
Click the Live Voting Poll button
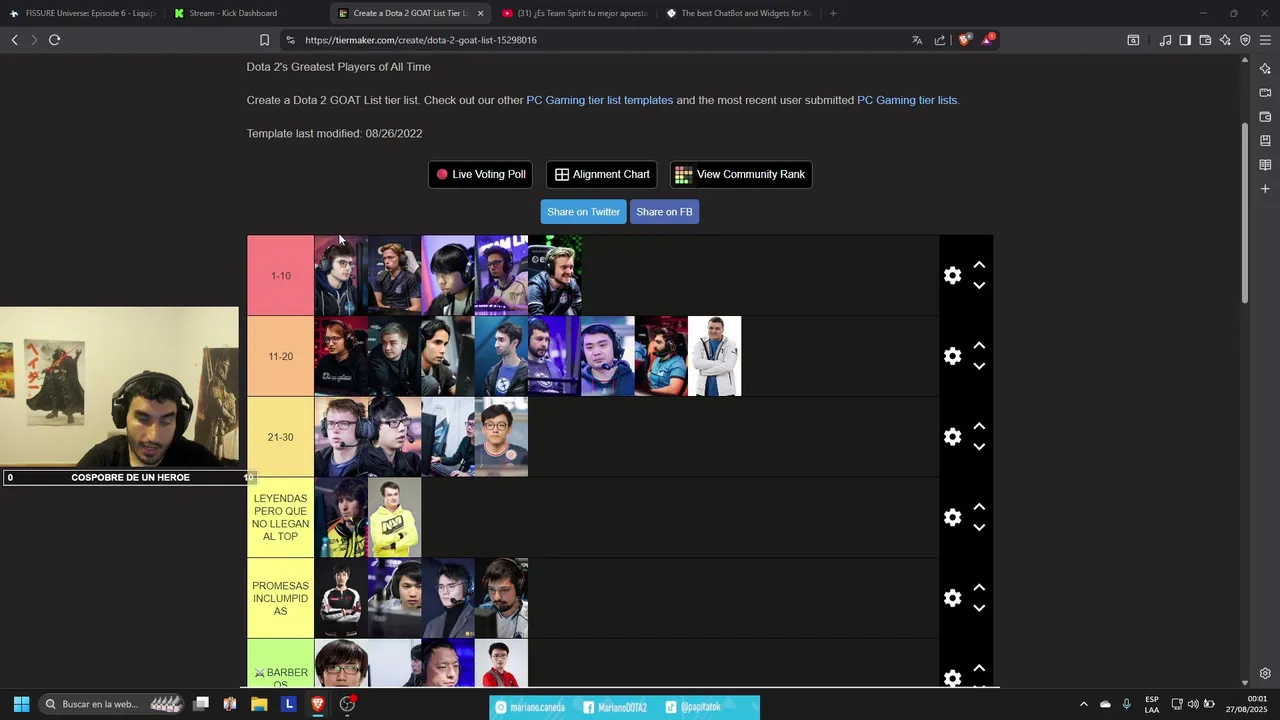[x=480, y=174]
